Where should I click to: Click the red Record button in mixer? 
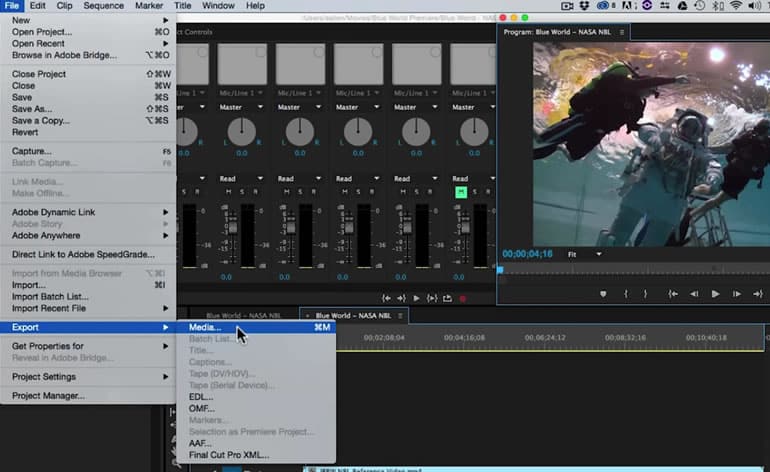tap(463, 298)
